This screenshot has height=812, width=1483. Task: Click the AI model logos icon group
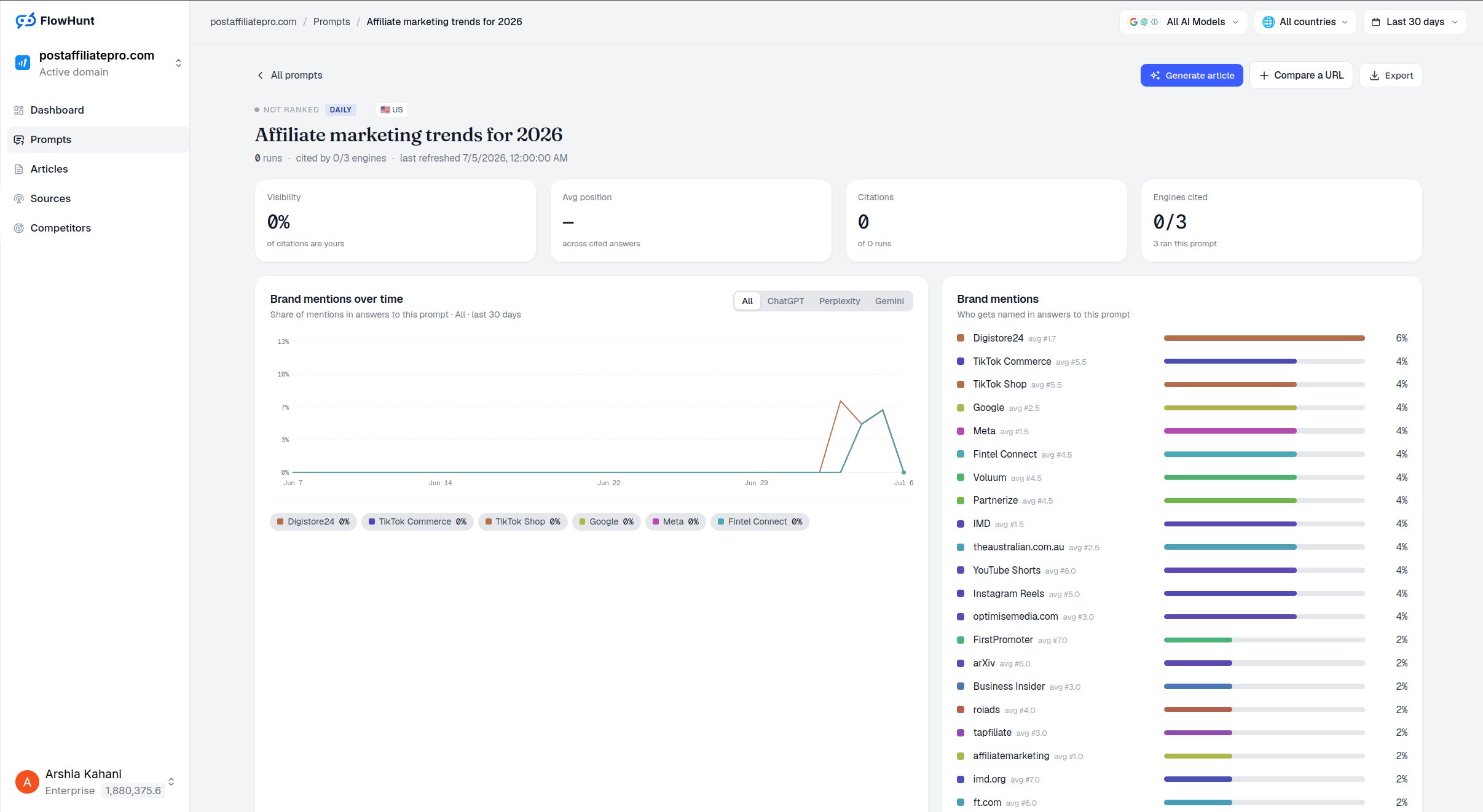[x=1144, y=21]
